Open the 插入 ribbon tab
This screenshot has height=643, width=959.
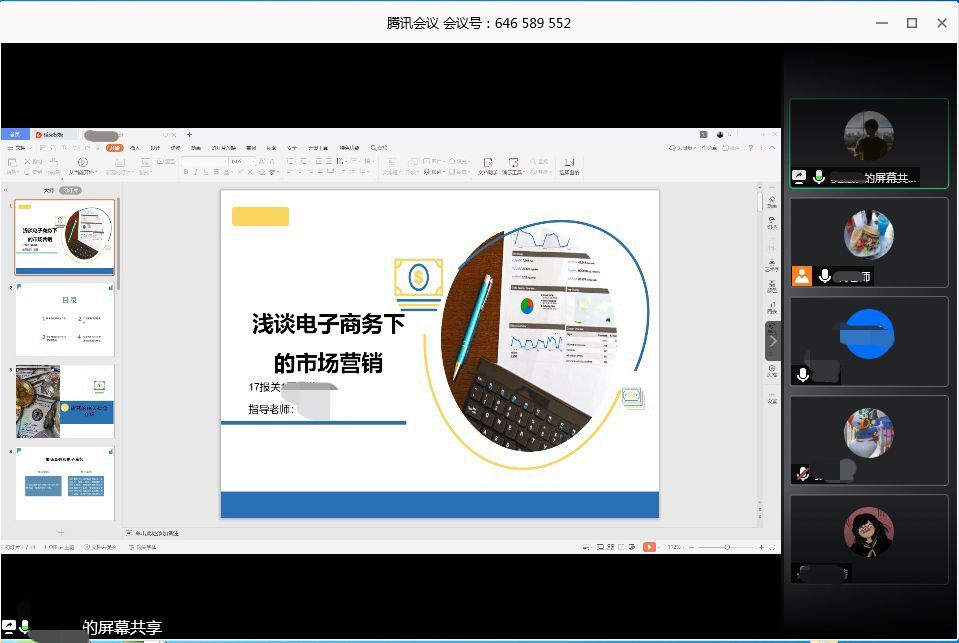135,148
